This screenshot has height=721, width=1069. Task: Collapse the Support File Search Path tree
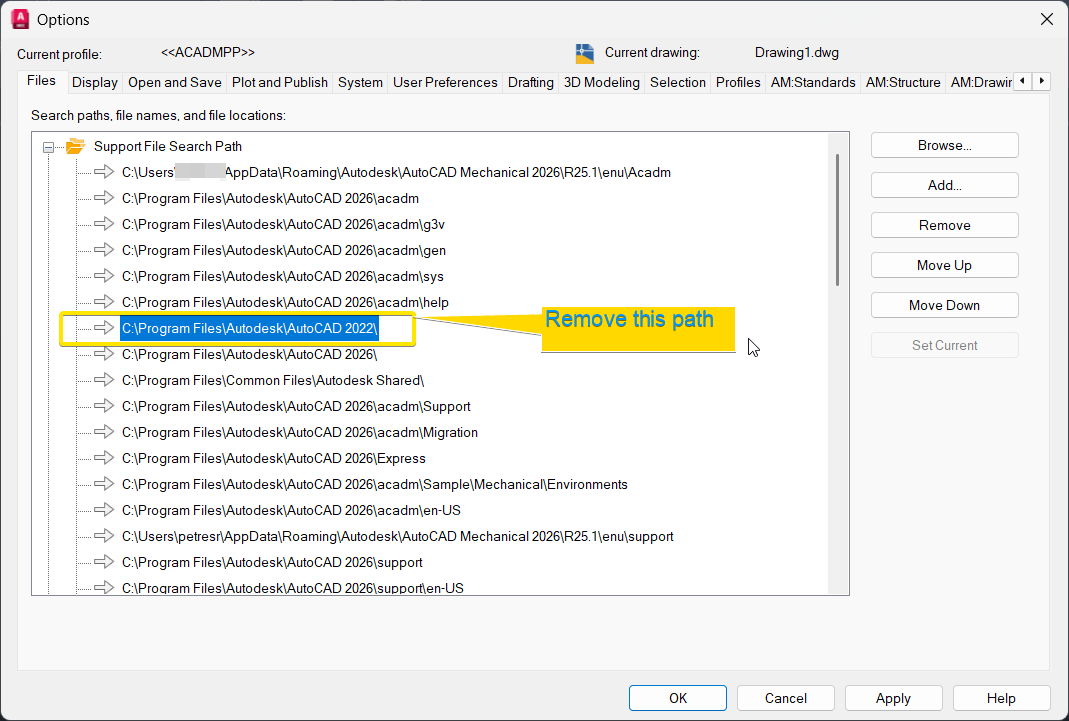tap(48, 145)
